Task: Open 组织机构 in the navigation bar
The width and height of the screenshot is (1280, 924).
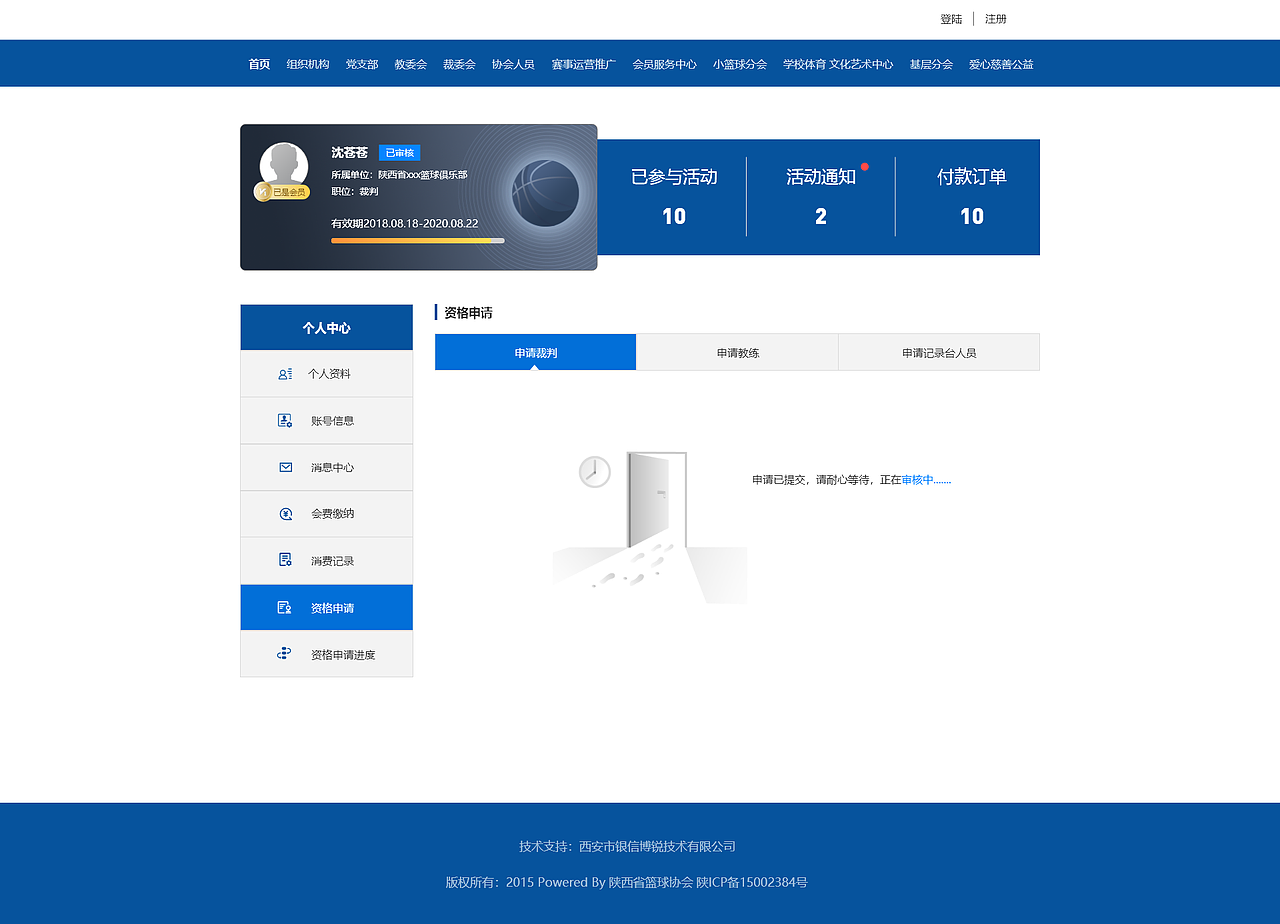Action: (308, 64)
